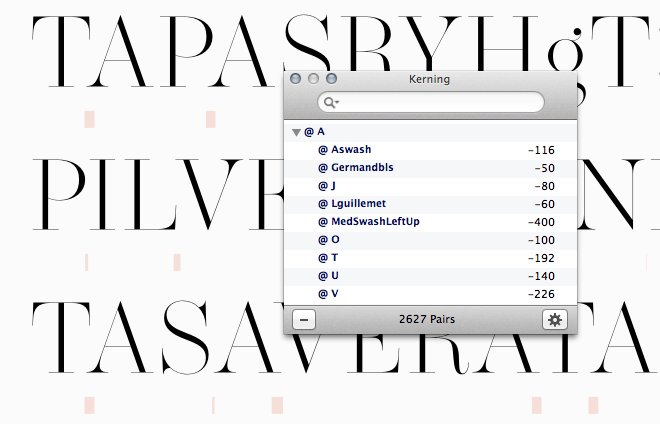Click the 2627 Pairs status text

click(427, 320)
